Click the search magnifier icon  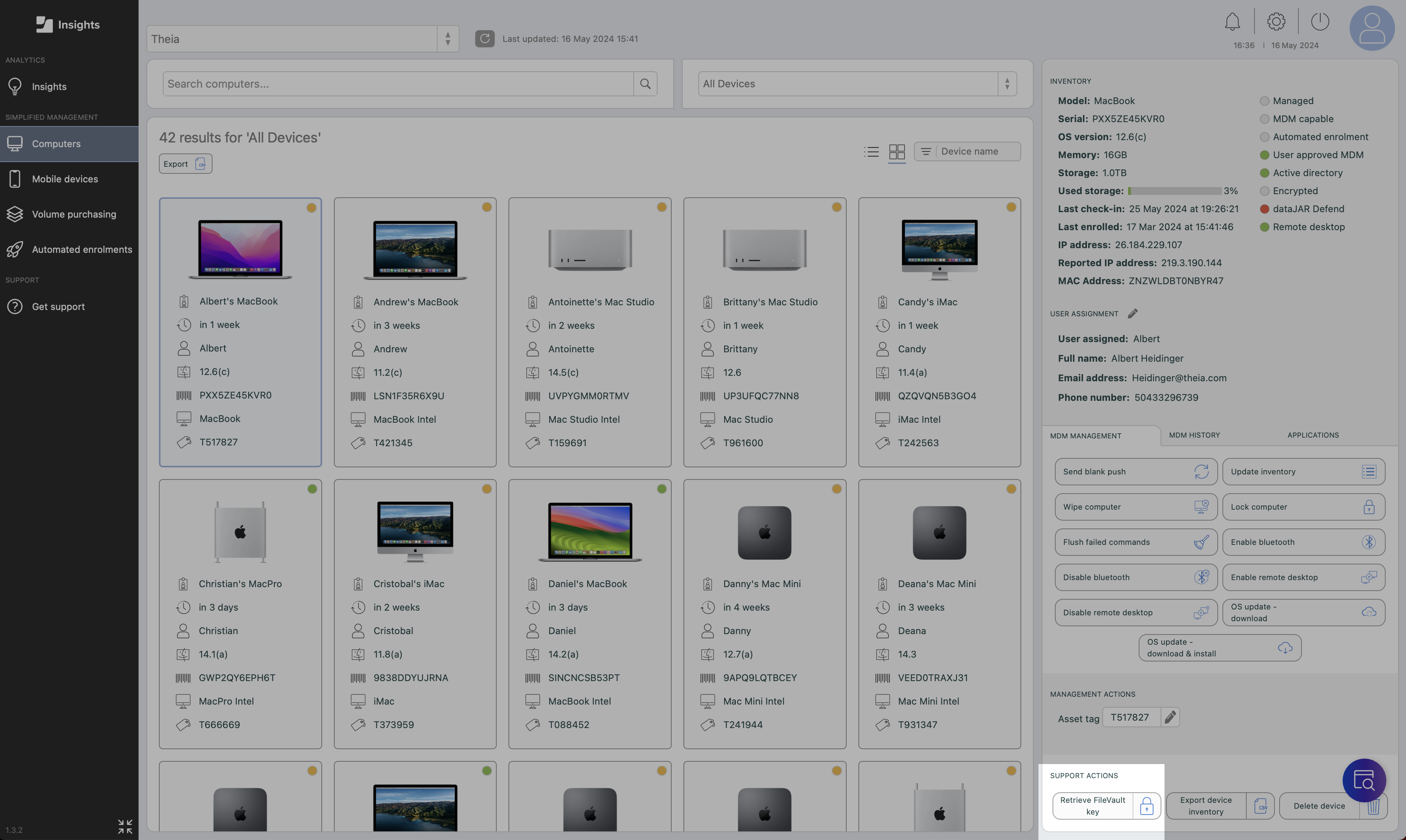click(x=645, y=84)
